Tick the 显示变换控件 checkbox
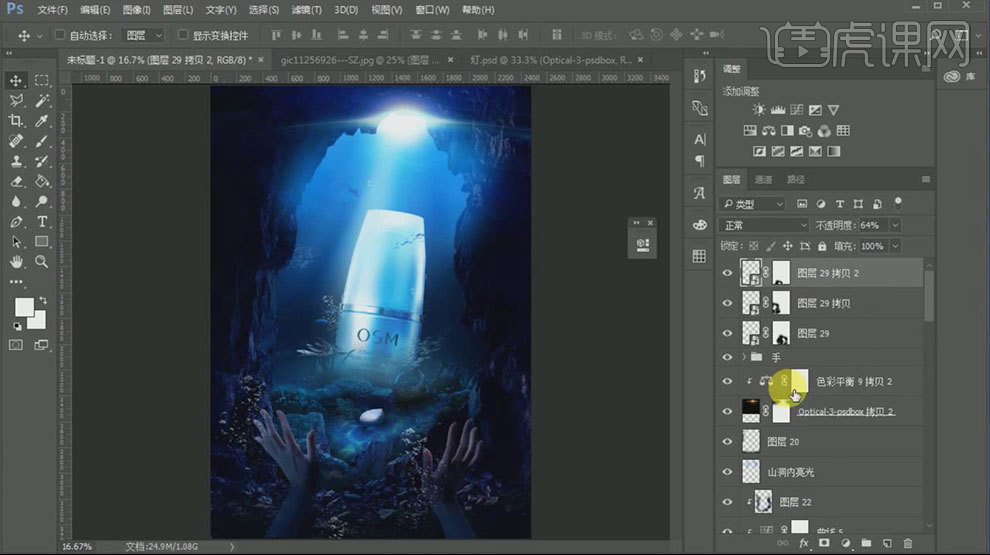The width and height of the screenshot is (990, 555). tap(183, 35)
